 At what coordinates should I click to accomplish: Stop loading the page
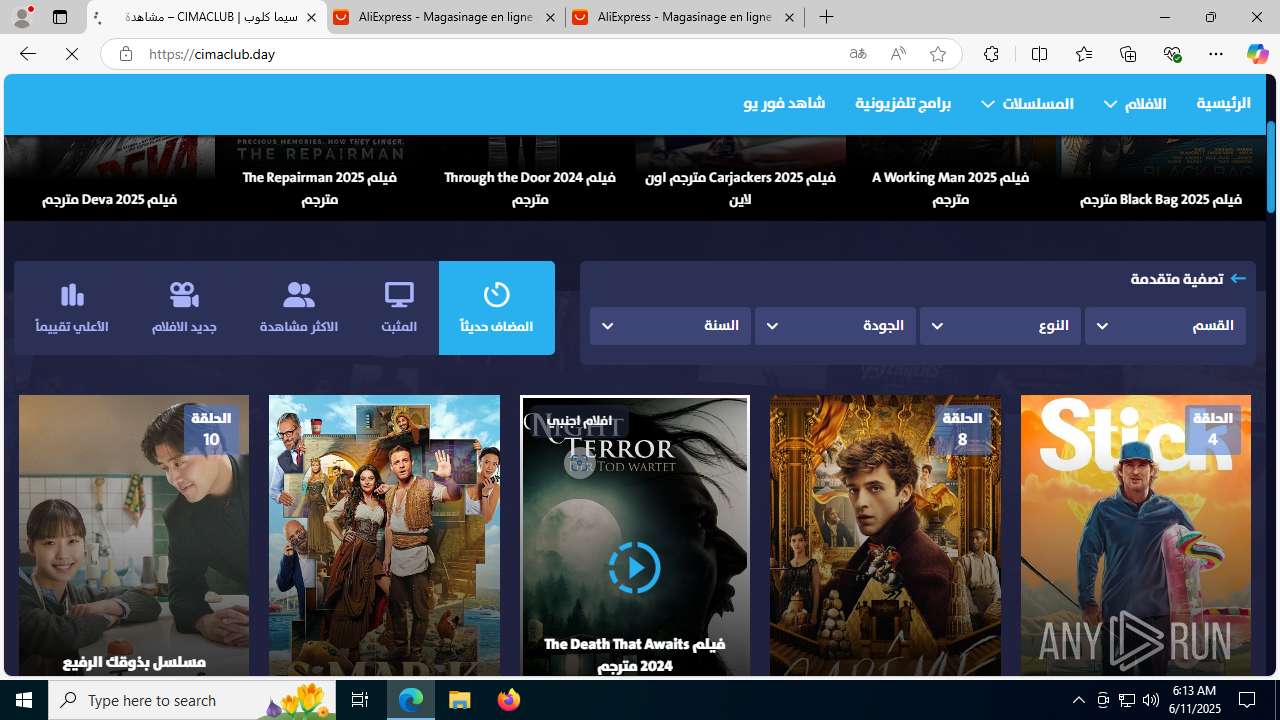click(72, 54)
